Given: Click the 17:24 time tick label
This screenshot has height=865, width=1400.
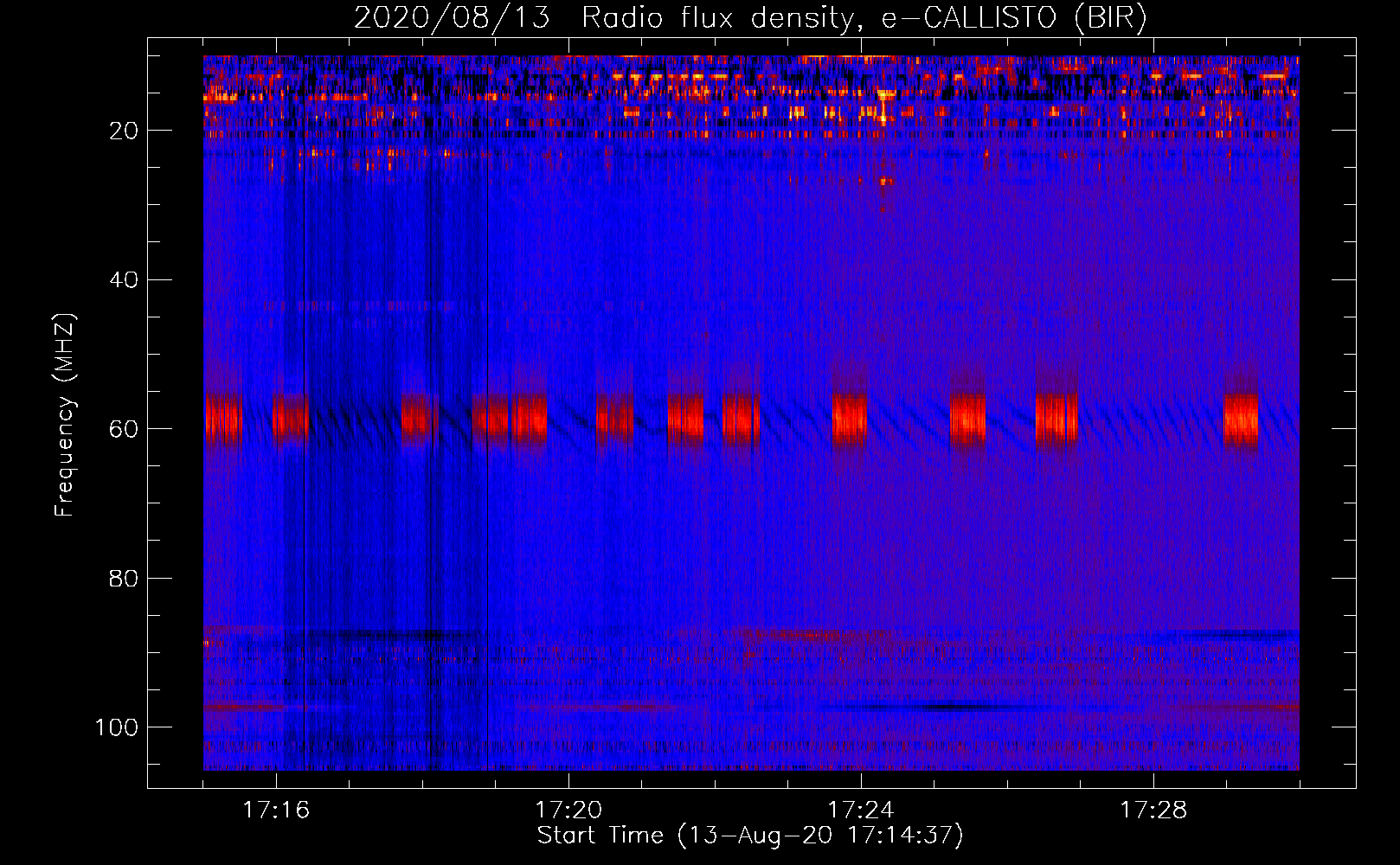Looking at the screenshot, I should [x=861, y=811].
